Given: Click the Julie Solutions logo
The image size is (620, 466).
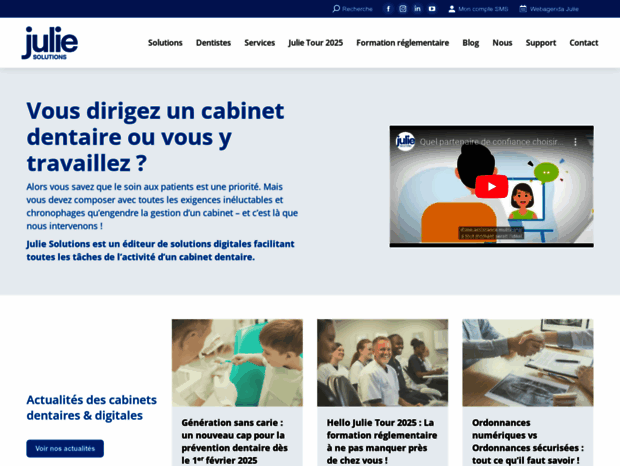Looking at the screenshot, I should [49, 43].
